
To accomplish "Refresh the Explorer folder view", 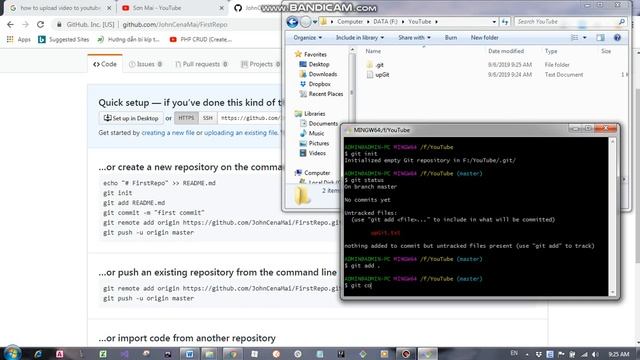I will coord(505,22).
